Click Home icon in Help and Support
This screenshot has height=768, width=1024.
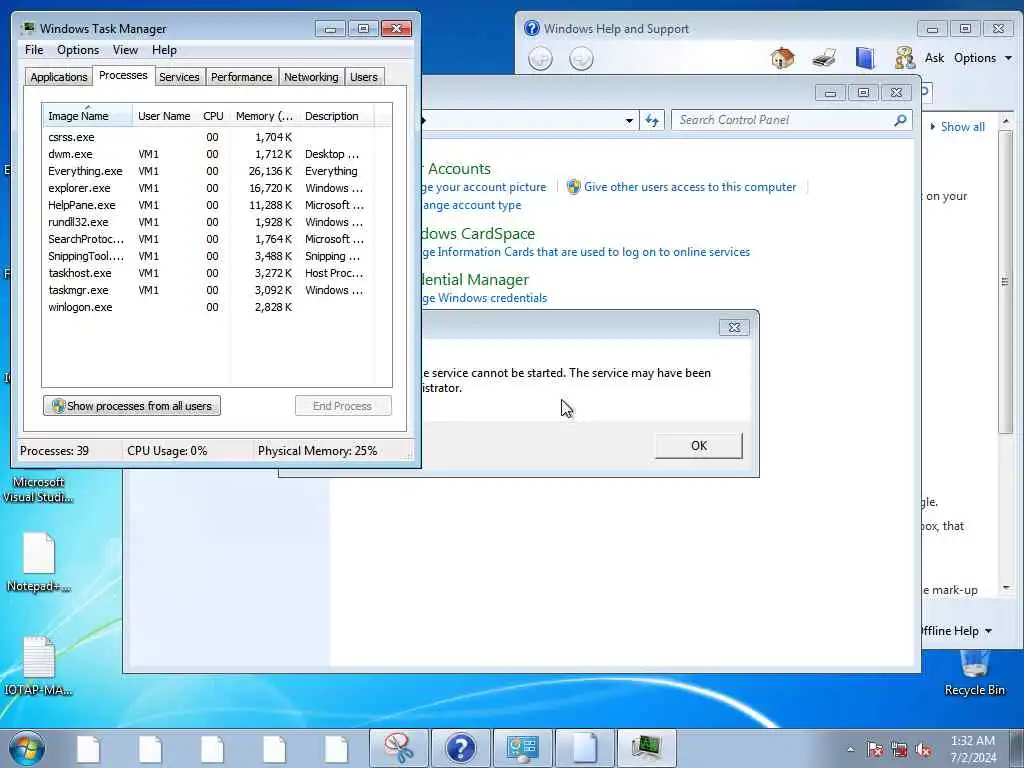click(782, 58)
